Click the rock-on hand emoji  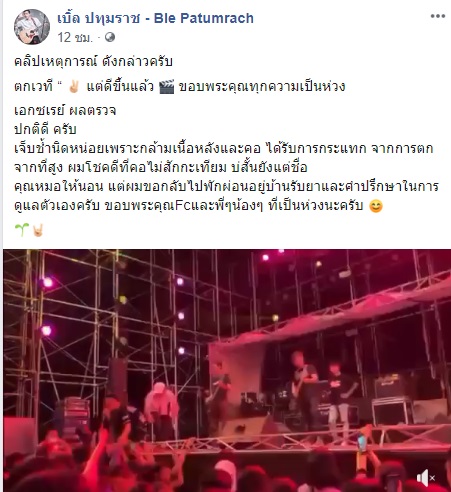pyautogui.click(x=38, y=230)
